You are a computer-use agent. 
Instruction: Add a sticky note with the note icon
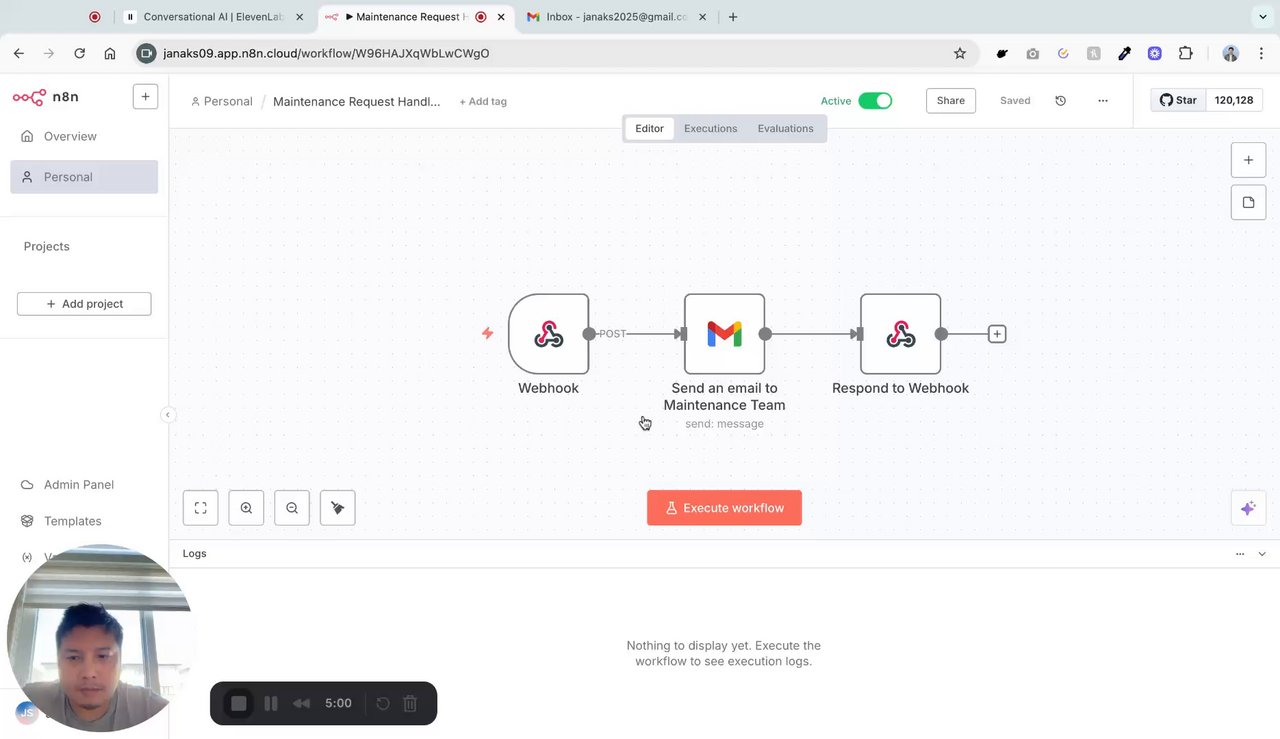[x=1248, y=202]
